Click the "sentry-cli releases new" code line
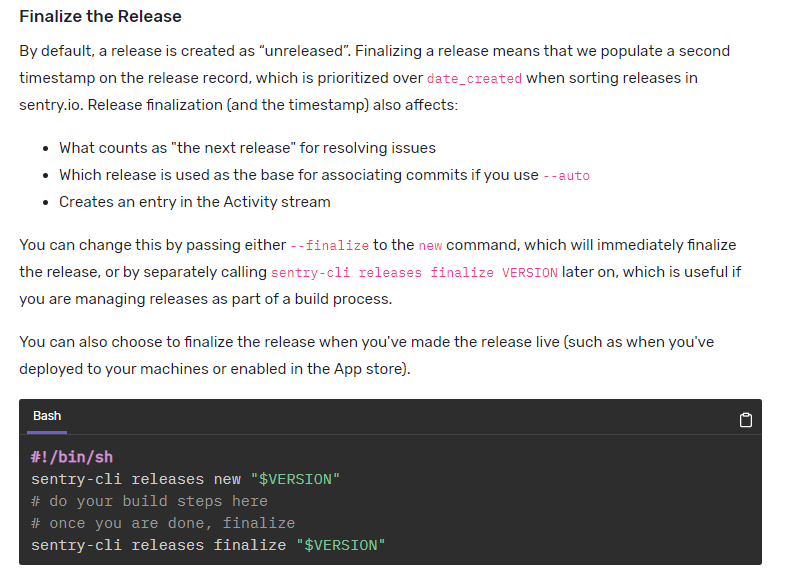The image size is (791, 584). (135, 479)
